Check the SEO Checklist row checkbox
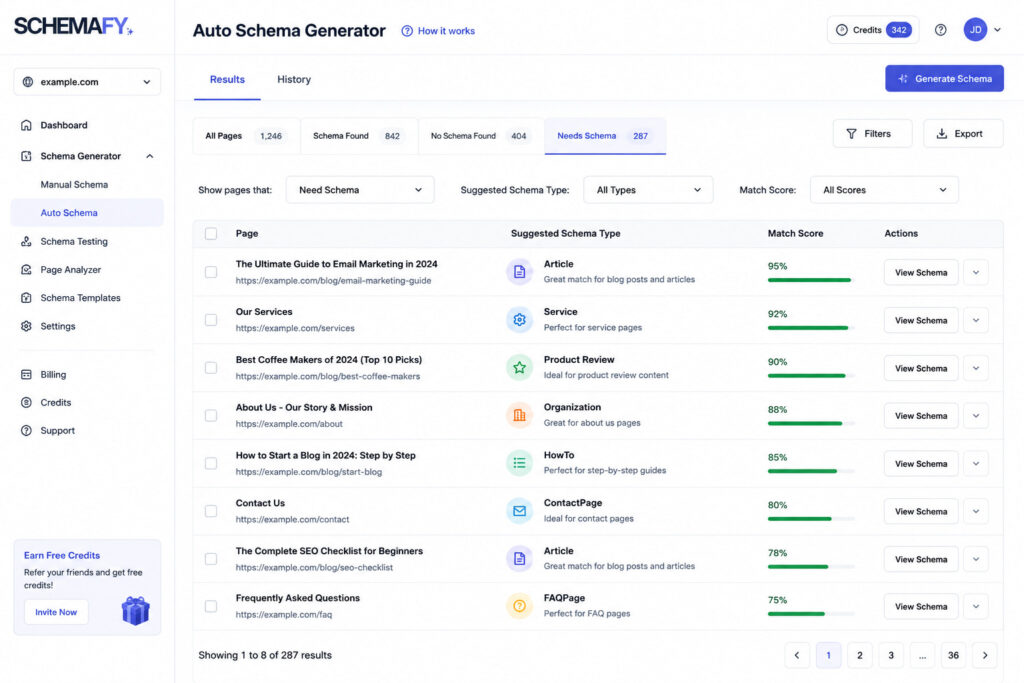This screenshot has width=1024, height=683. tap(211, 558)
